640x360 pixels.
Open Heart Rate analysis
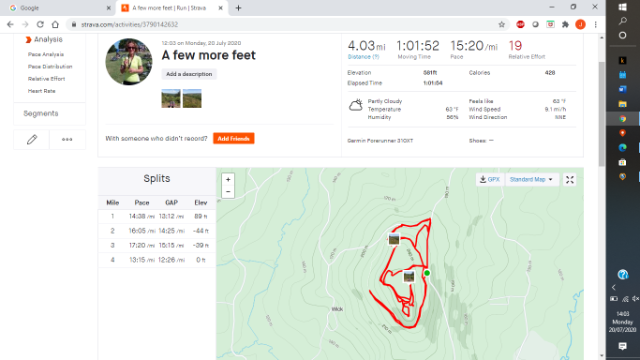(42, 91)
